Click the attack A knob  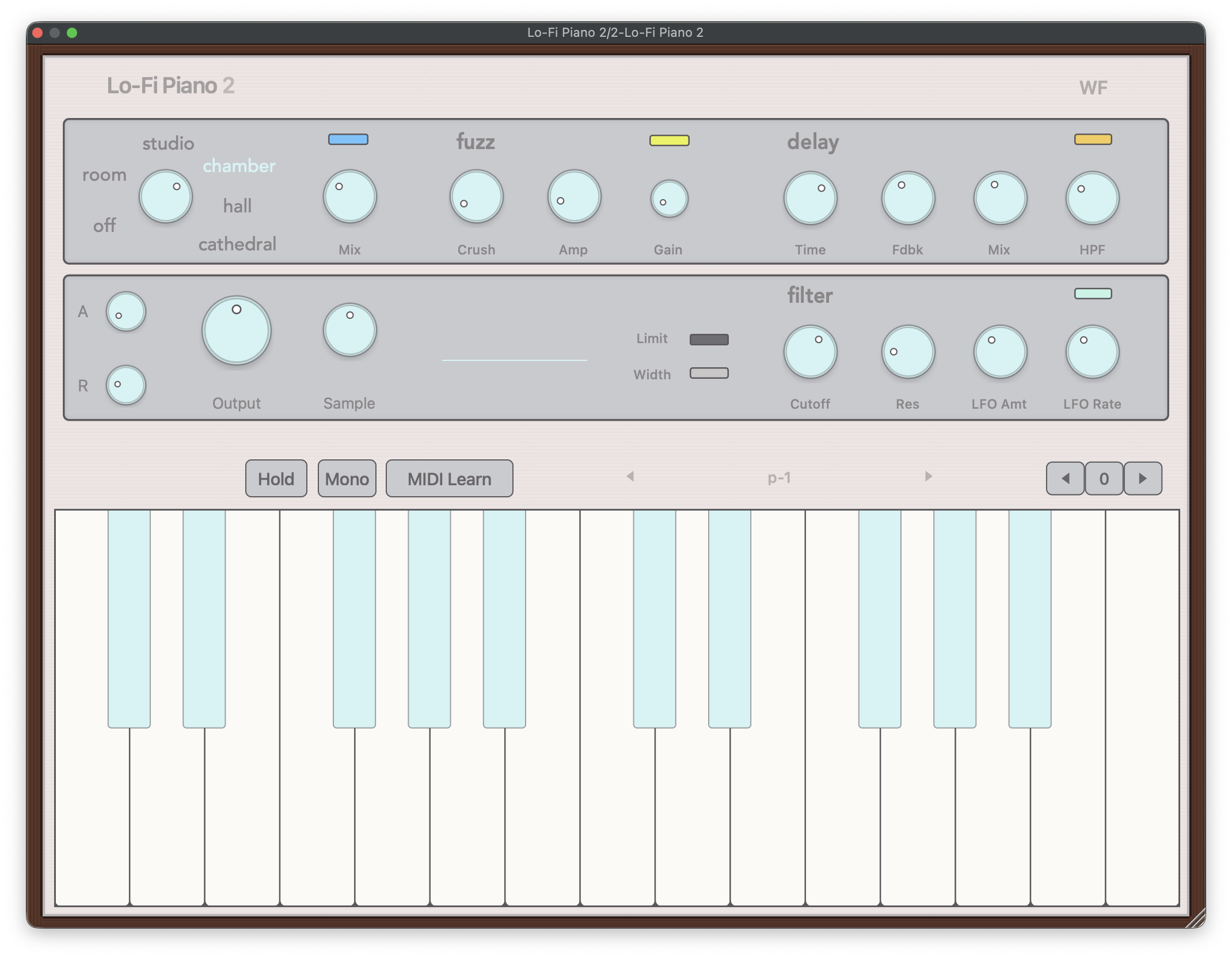coord(126,311)
